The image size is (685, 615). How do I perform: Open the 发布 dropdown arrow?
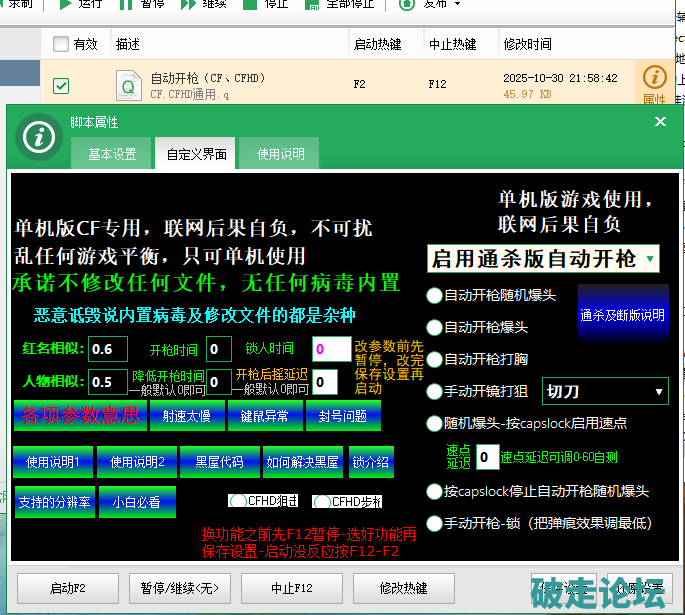460,4
